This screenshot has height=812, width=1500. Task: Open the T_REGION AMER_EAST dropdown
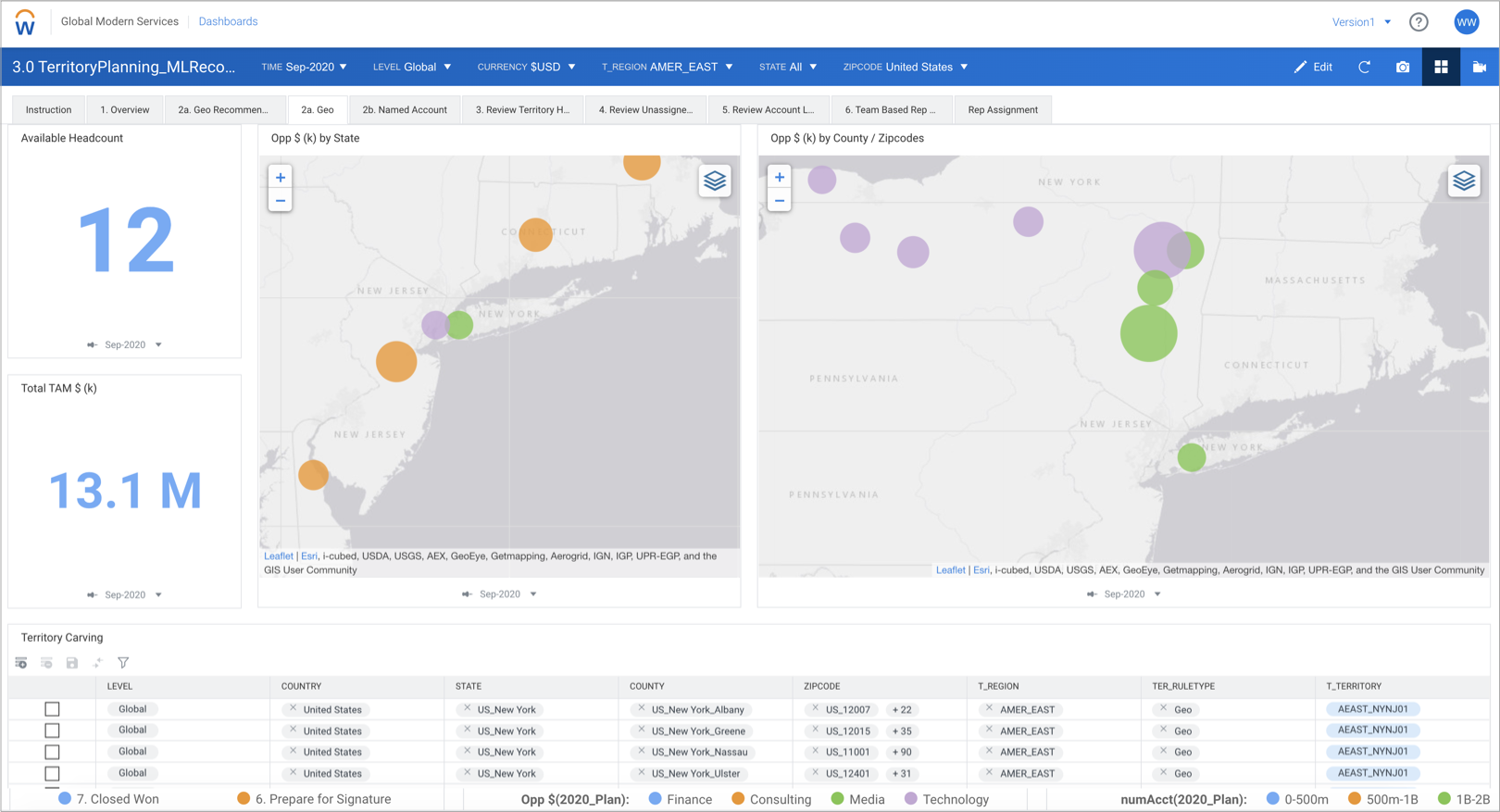[x=667, y=67]
